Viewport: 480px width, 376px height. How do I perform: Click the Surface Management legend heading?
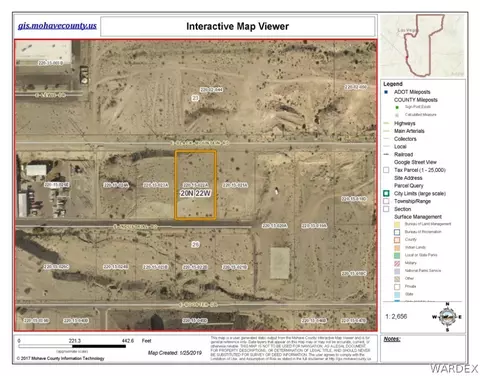[418, 217]
